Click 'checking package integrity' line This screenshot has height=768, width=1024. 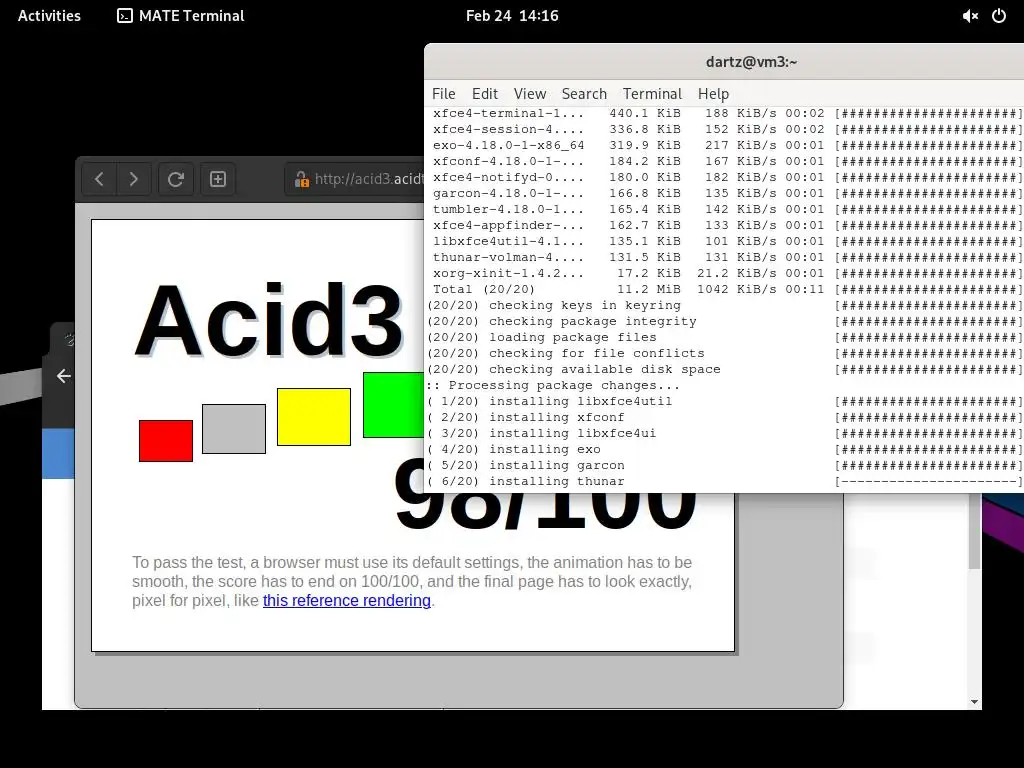point(724,321)
